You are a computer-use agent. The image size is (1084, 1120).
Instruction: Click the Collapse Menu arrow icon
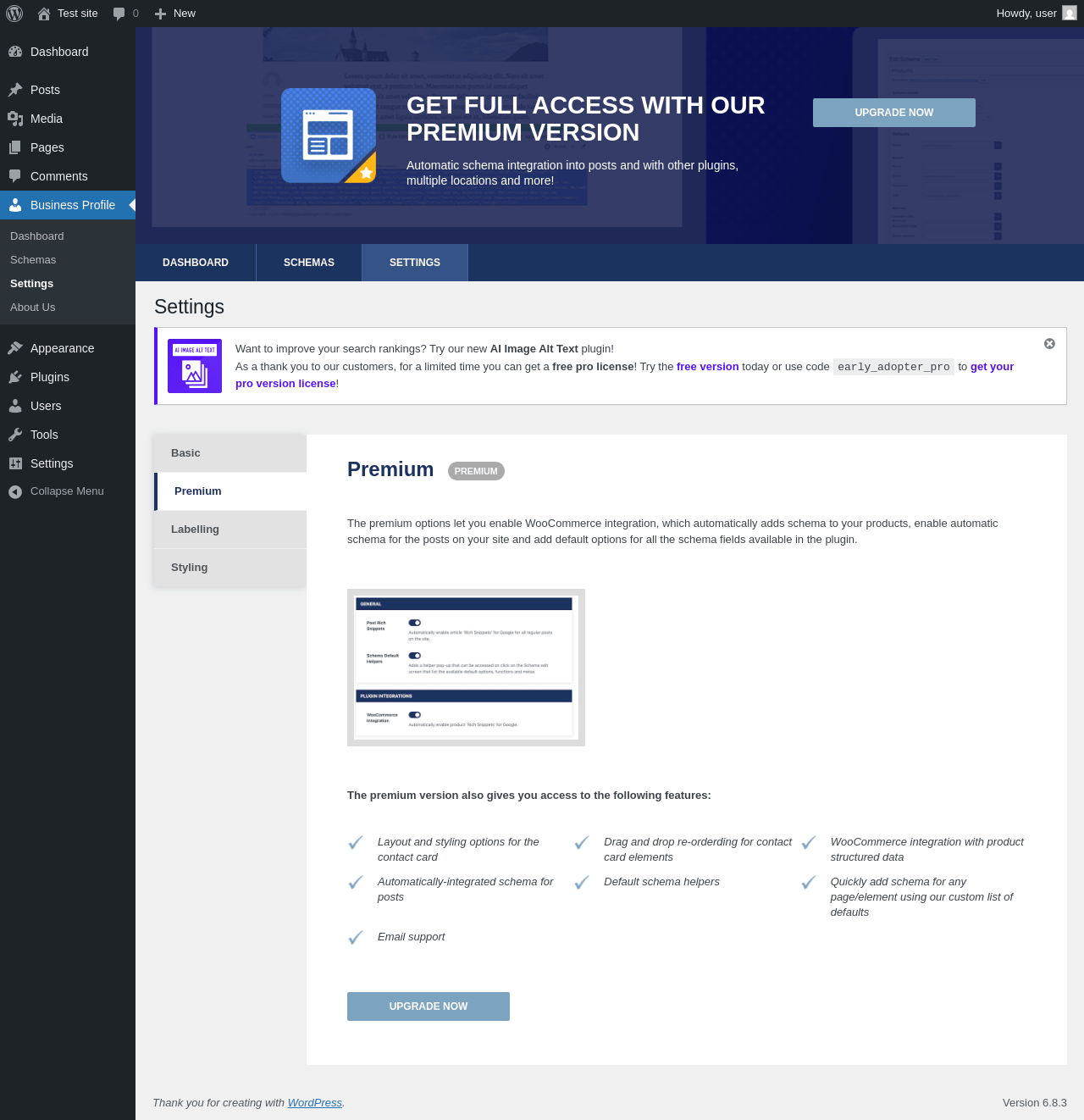point(15,491)
